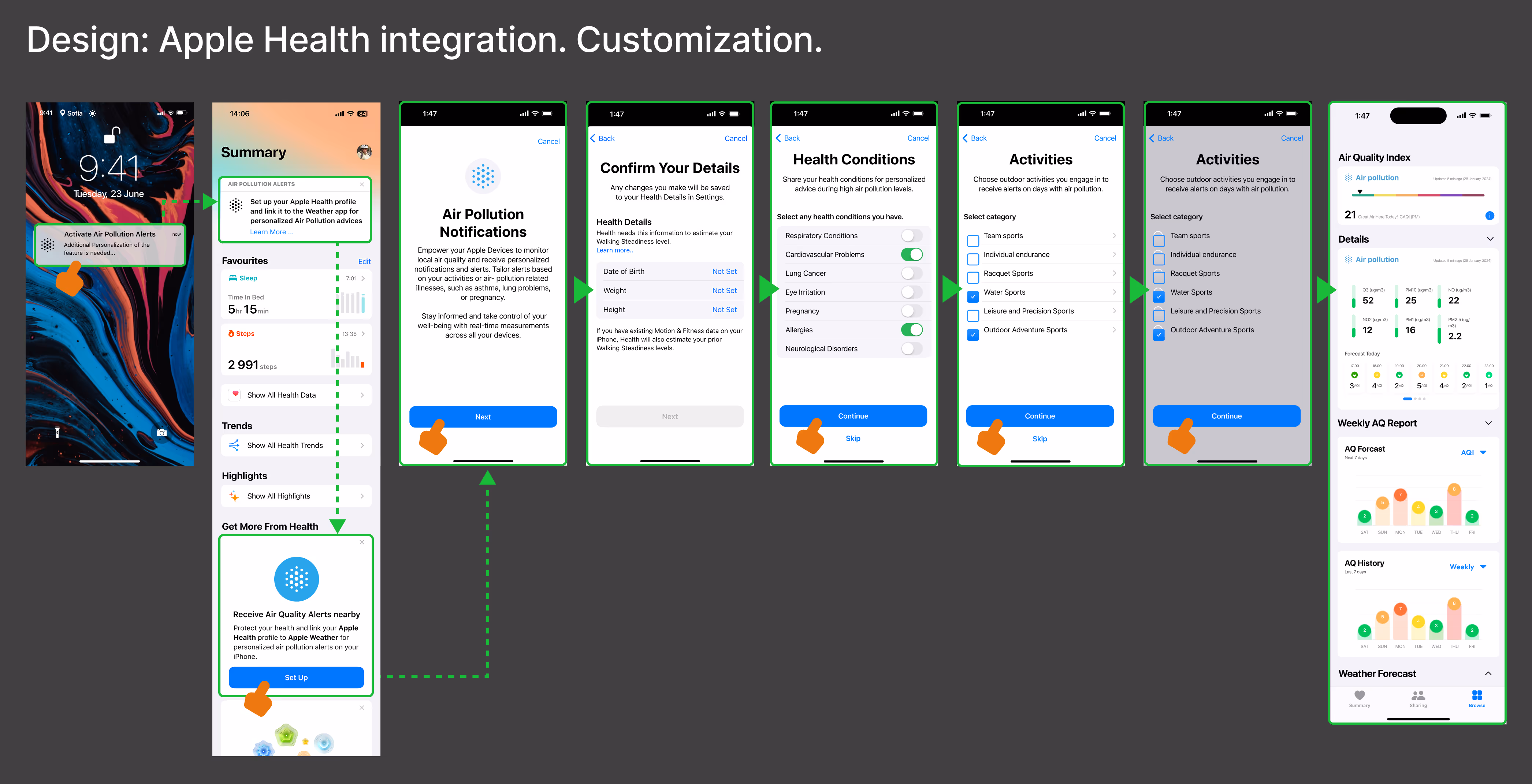The width and height of the screenshot is (1532, 784).
Task: Tap Continue on Health Conditions screen
Action: pyautogui.click(x=853, y=416)
